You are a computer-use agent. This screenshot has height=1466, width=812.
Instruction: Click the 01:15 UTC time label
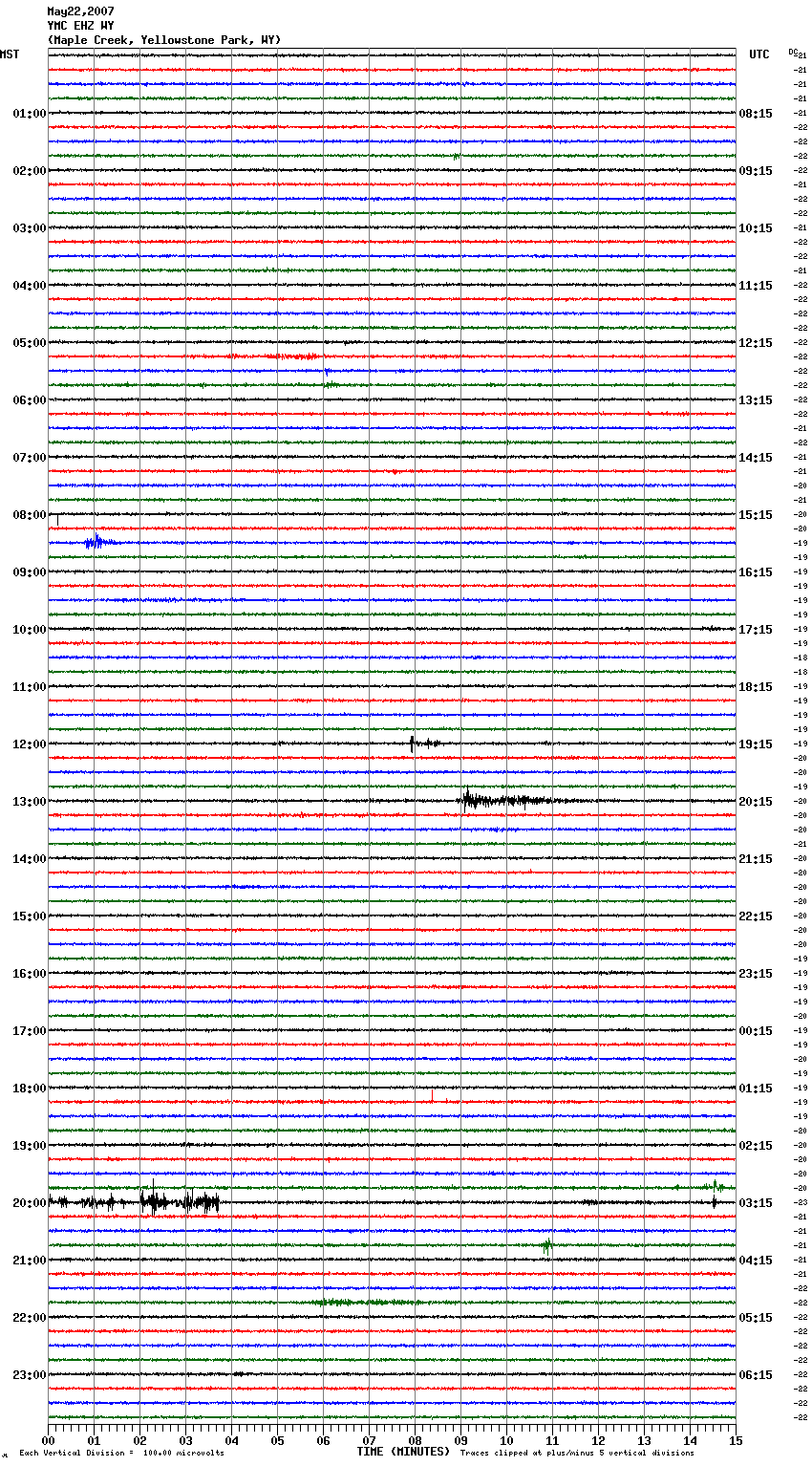coord(756,1089)
